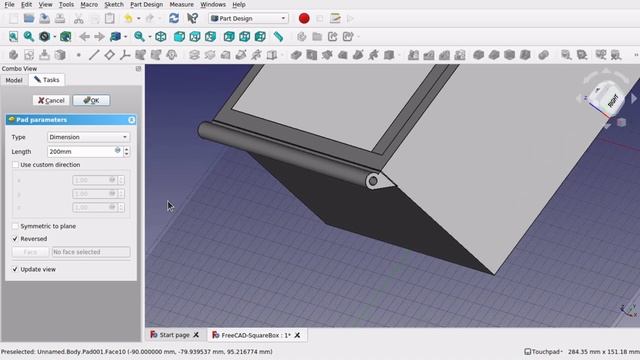
Task: Click the Print icon
Action: (x=60, y=18)
